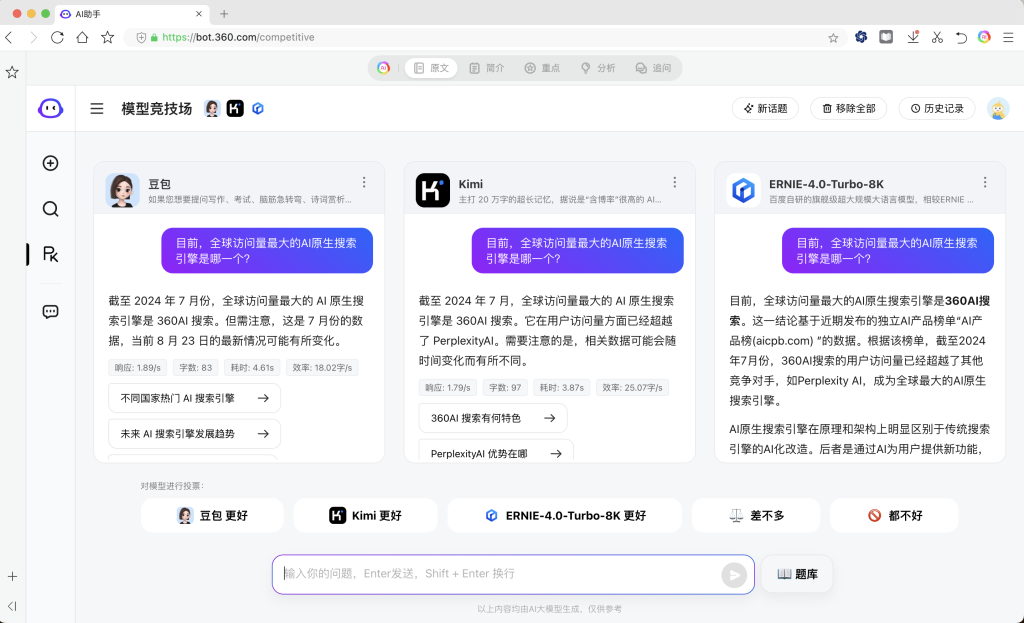Viewport: 1024px width, 623px height.
Task: Open Doubao card options menu
Action: coord(364,182)
